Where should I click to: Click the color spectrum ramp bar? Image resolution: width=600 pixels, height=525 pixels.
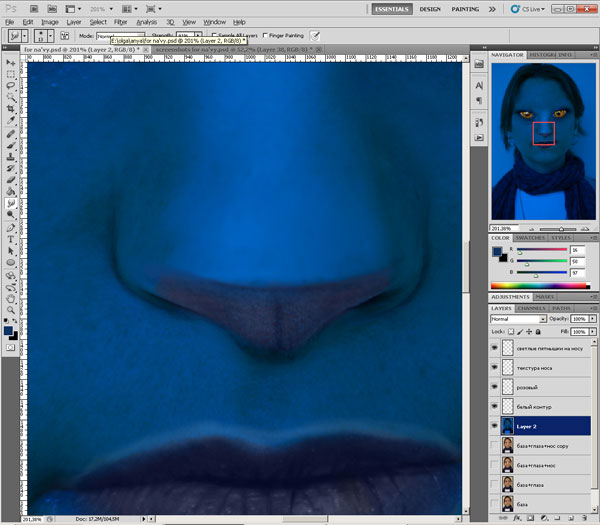pos(540,286)
